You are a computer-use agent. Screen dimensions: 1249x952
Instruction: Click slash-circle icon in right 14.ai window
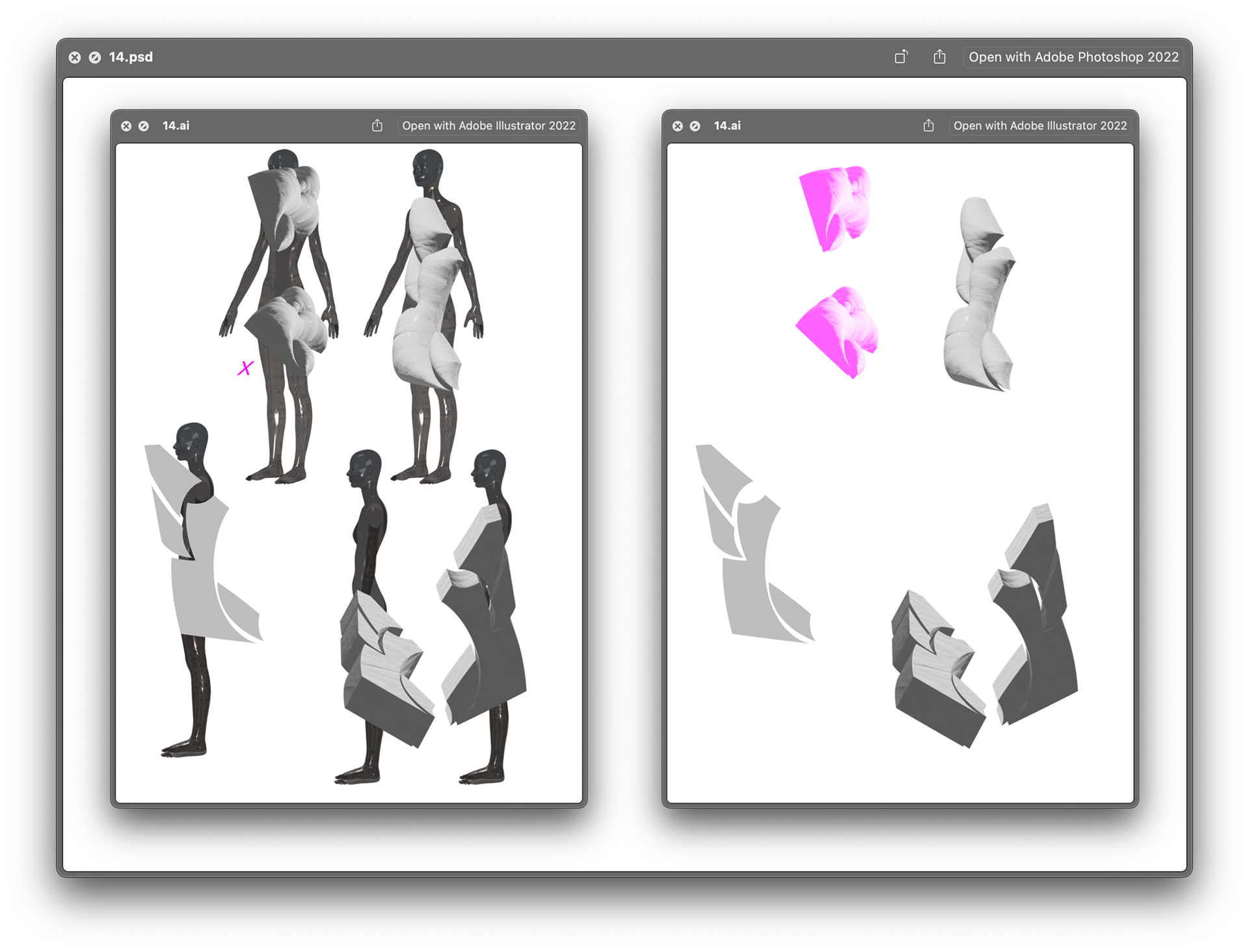click(x=695, y=126)
